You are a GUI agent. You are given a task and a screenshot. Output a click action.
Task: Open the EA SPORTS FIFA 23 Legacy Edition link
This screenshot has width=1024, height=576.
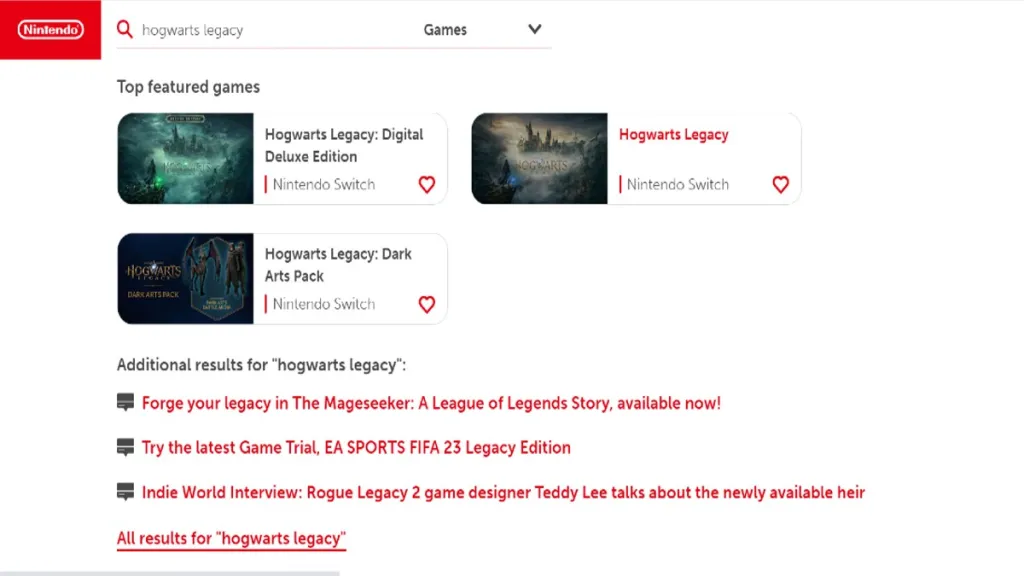click(x=356, y=447)
